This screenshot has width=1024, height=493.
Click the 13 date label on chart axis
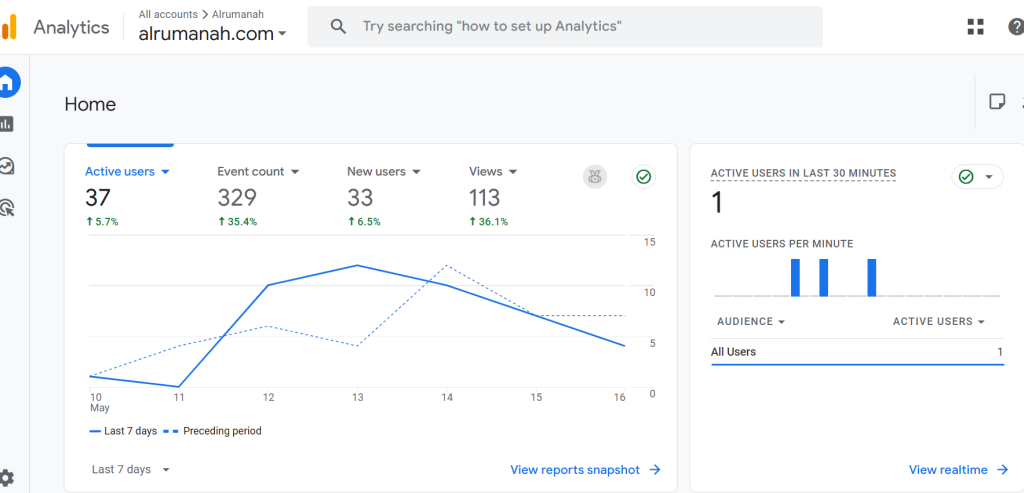pos(357,397)
